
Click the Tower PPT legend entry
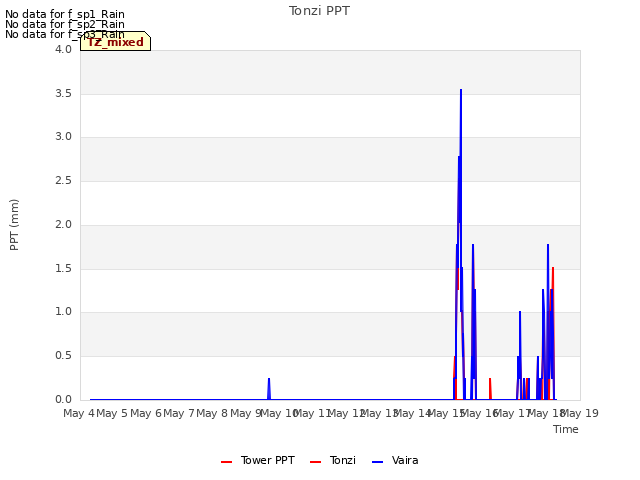258,460
